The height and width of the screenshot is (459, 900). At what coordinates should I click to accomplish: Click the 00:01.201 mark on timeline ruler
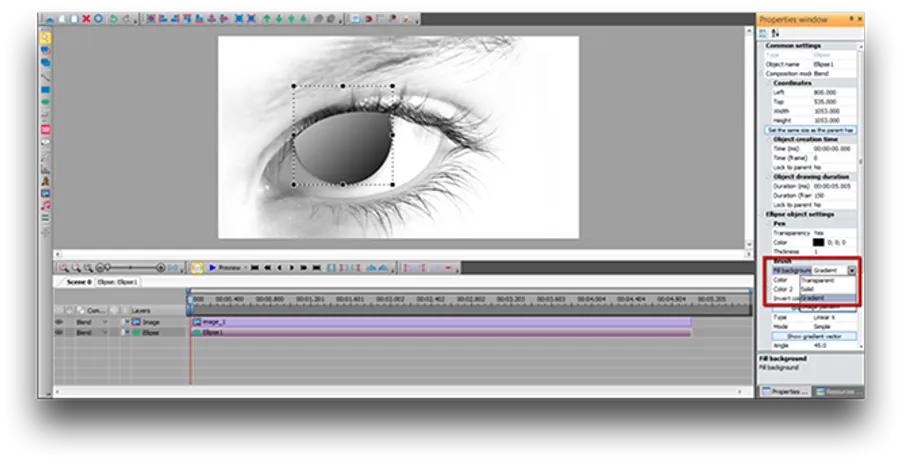[309, 299]
